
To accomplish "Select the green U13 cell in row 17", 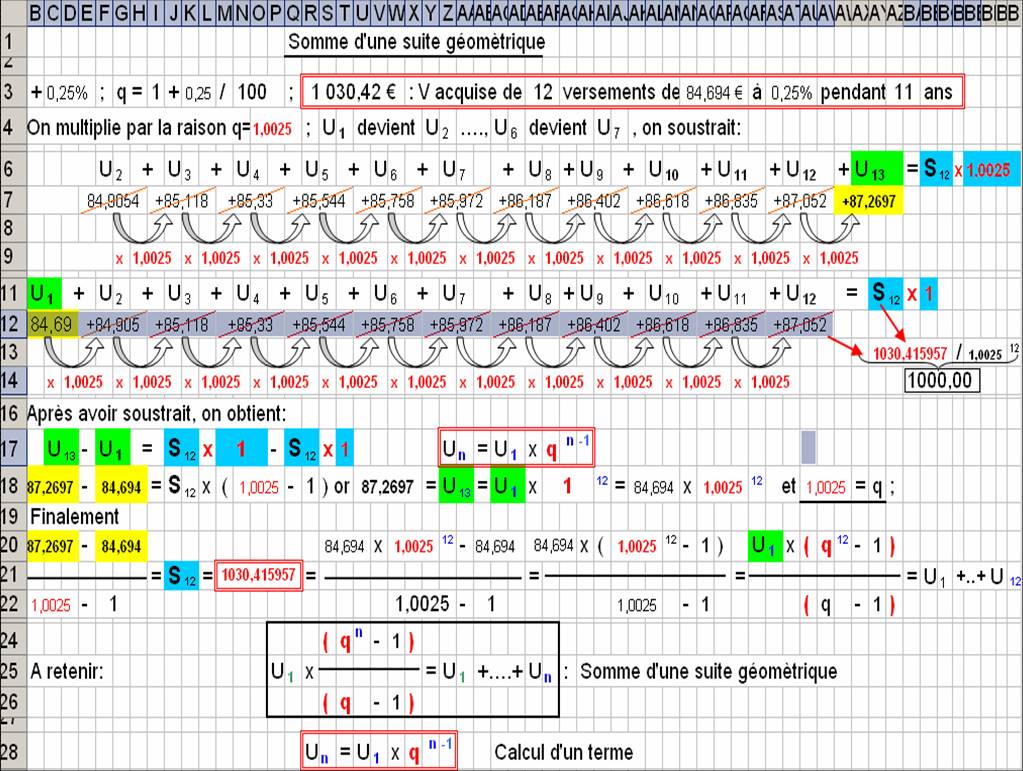I will 61,449.
